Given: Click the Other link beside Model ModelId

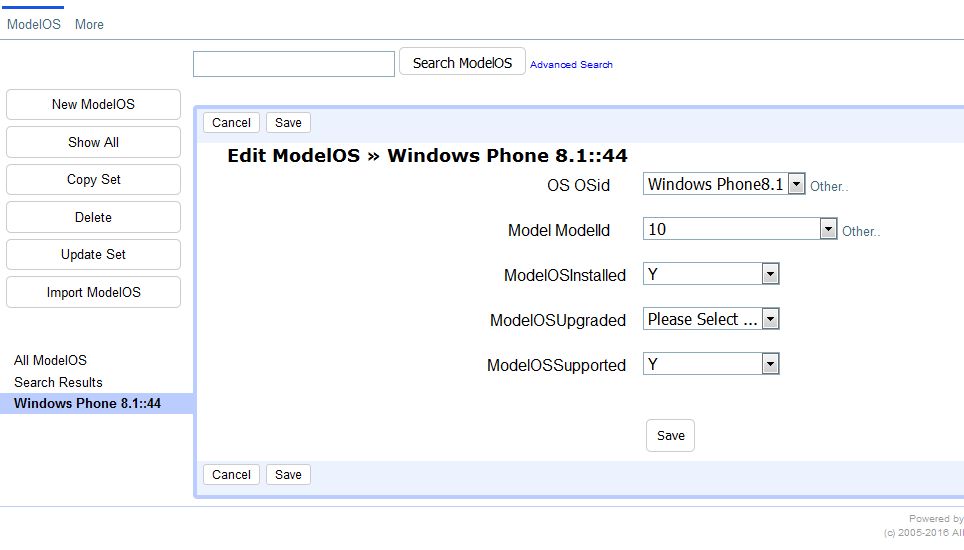Looking at the screenshot, I should click(x=861, y=231).
